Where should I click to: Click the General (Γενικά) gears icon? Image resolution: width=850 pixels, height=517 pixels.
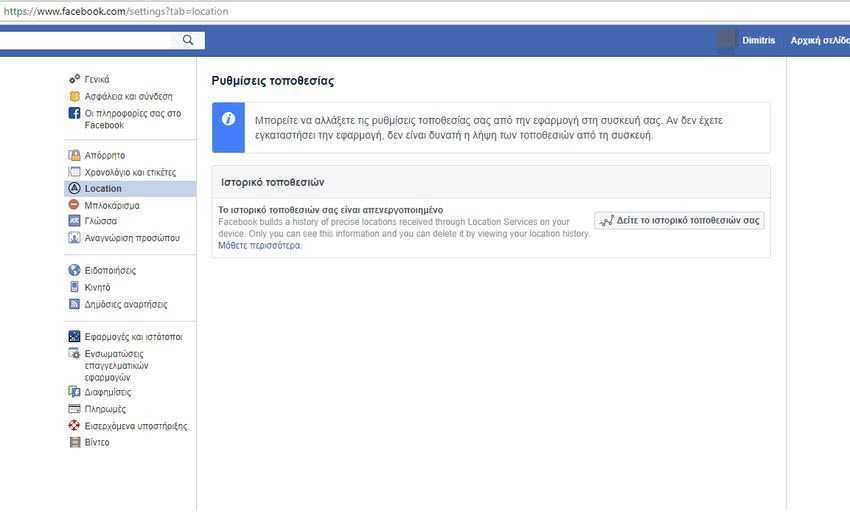[x=74, y=79]
